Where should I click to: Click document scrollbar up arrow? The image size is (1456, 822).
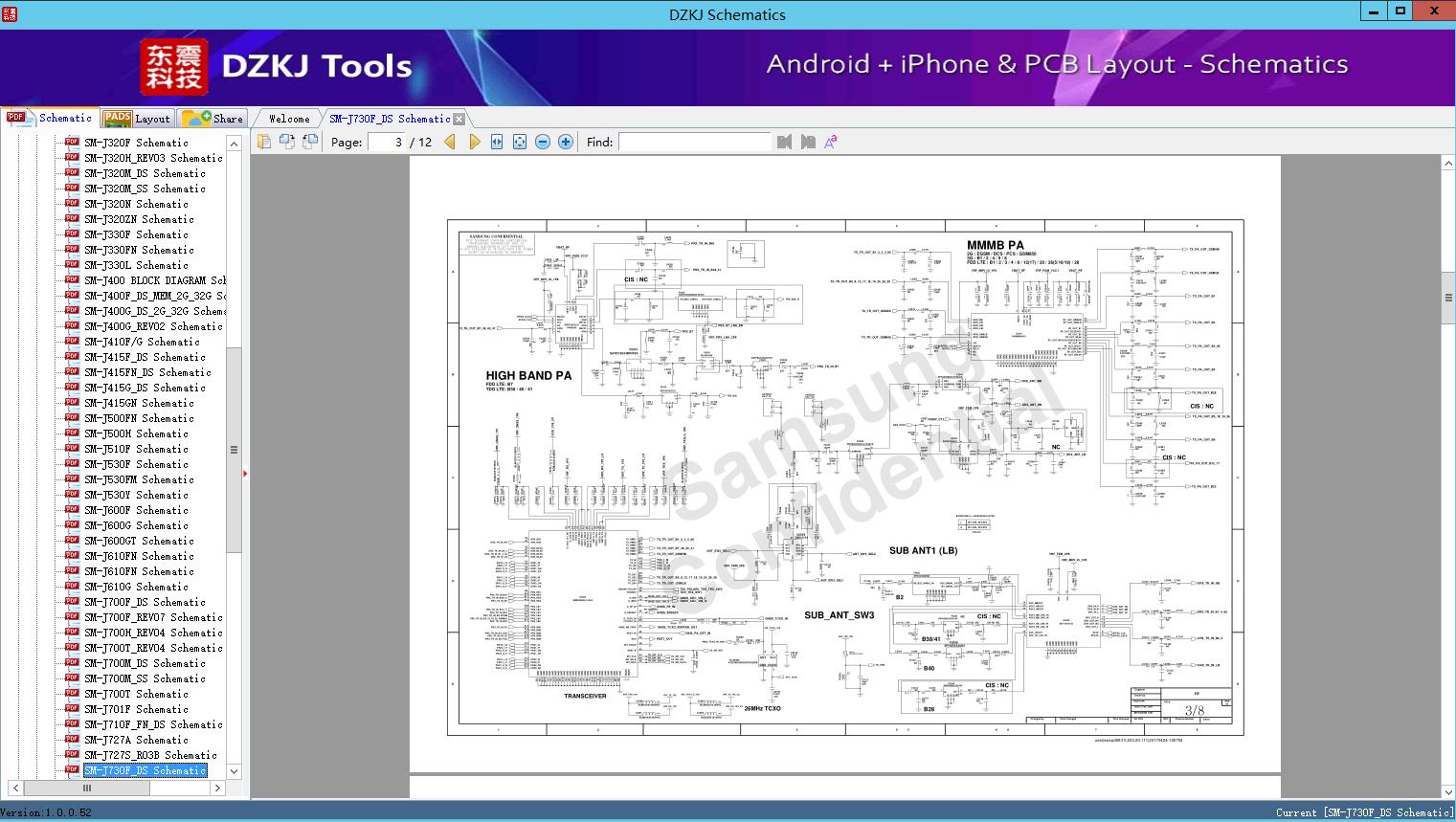(x=1448, y=164)
